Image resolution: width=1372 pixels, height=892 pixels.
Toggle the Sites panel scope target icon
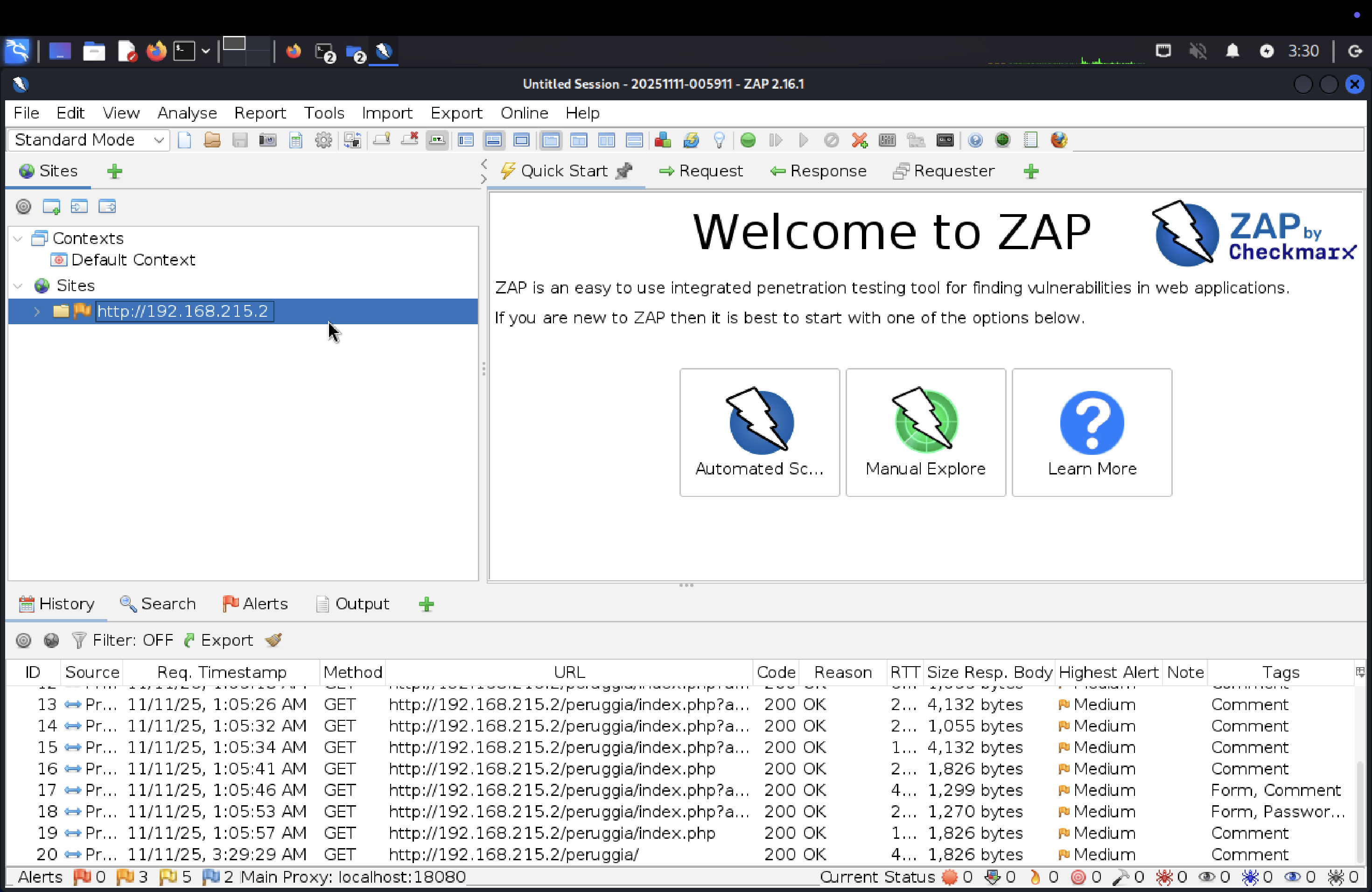click(x=23, y=206)
